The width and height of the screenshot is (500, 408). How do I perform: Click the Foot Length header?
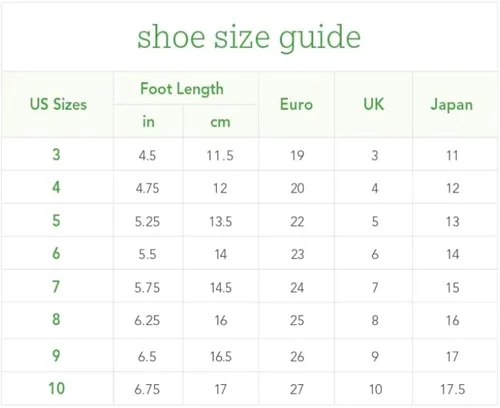point(182,89)
